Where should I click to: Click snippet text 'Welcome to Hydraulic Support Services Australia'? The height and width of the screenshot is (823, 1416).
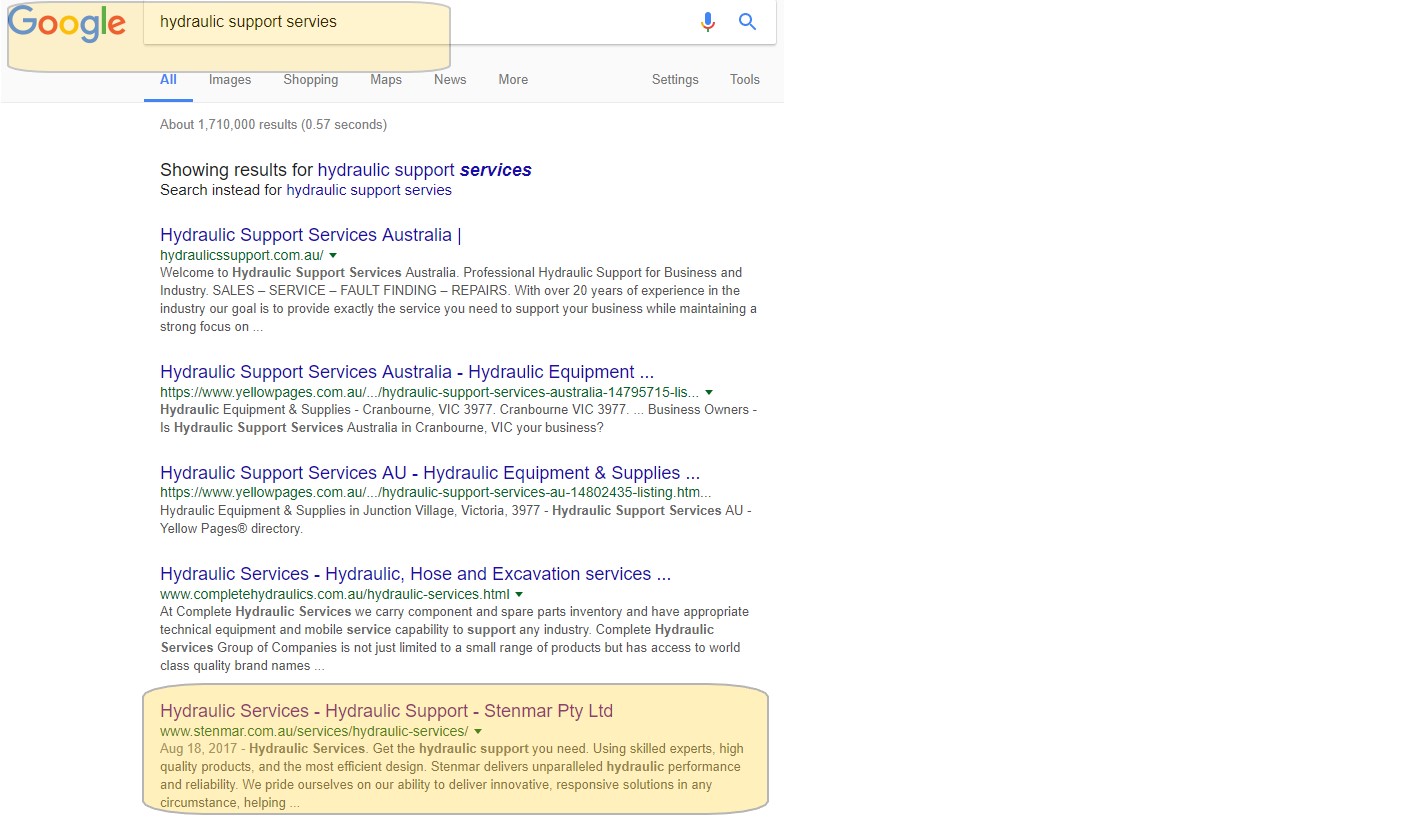click(x=310, y=273)
